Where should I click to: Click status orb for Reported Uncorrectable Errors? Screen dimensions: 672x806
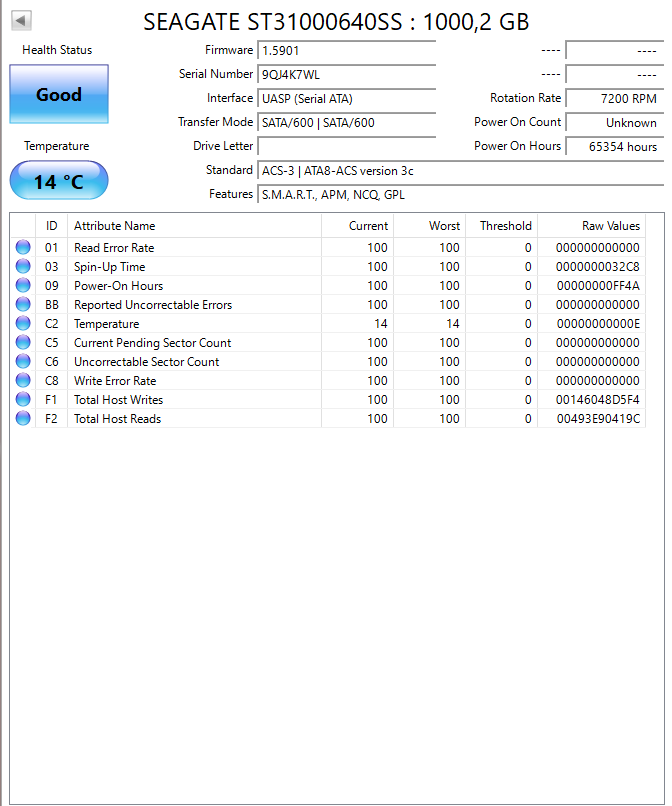pos(23,304)
